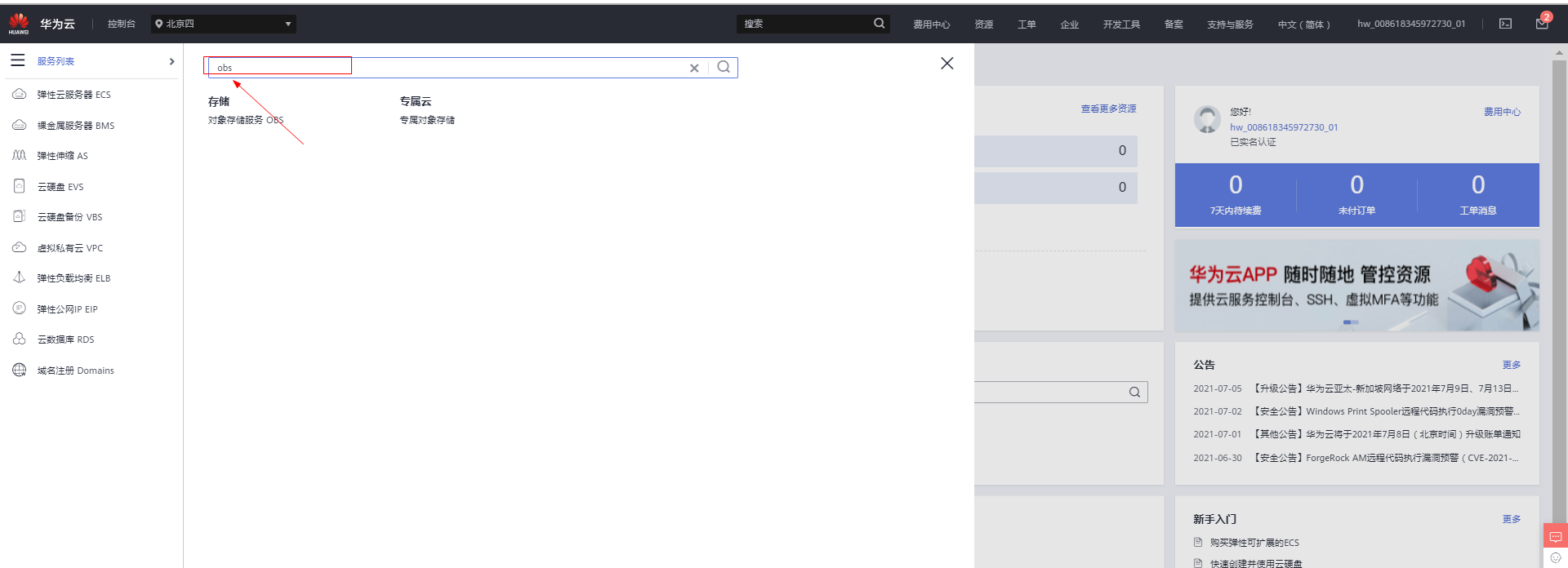Open the 支持与服务 menu in top bar
The image size is (1568, 568).
1230,24
